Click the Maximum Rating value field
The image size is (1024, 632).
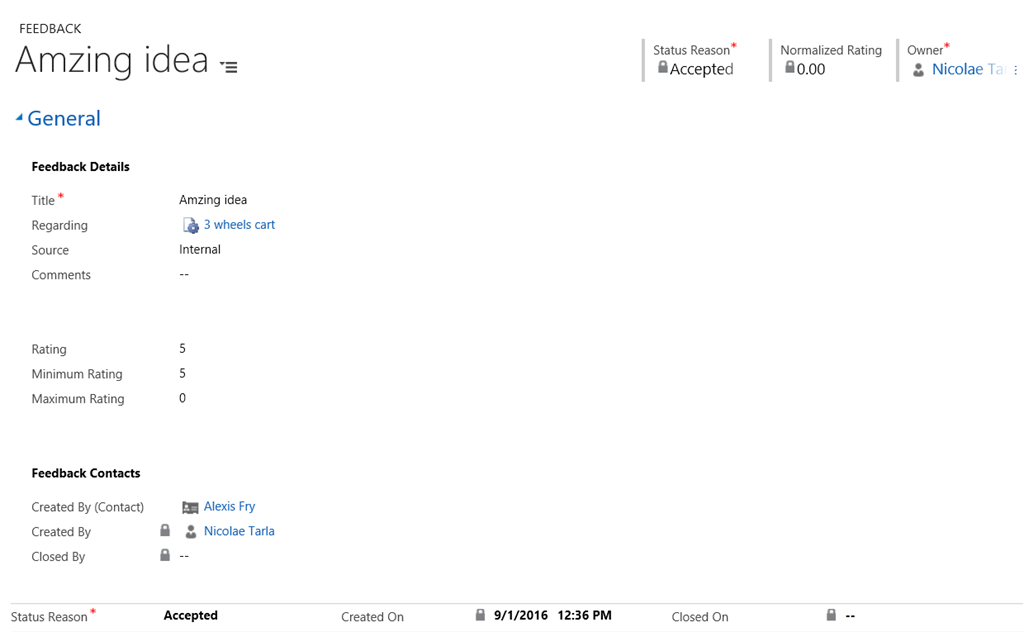(183, 399)
